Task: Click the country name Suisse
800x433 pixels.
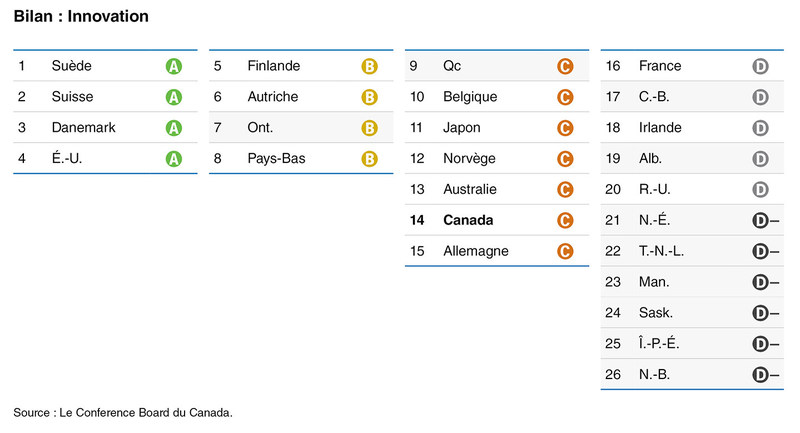Action: (x=72, y=97)
